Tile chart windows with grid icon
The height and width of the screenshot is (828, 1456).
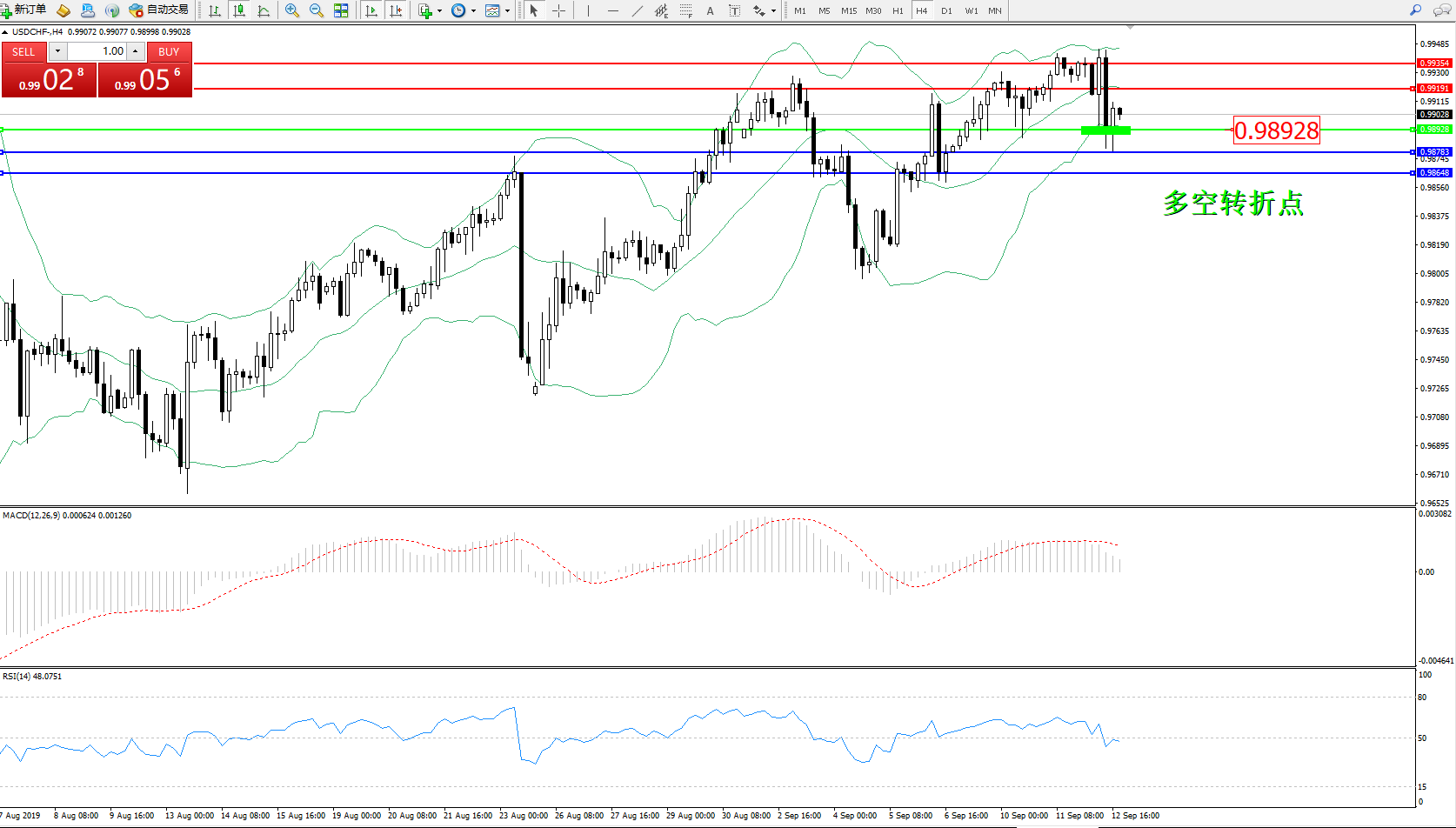341,10
